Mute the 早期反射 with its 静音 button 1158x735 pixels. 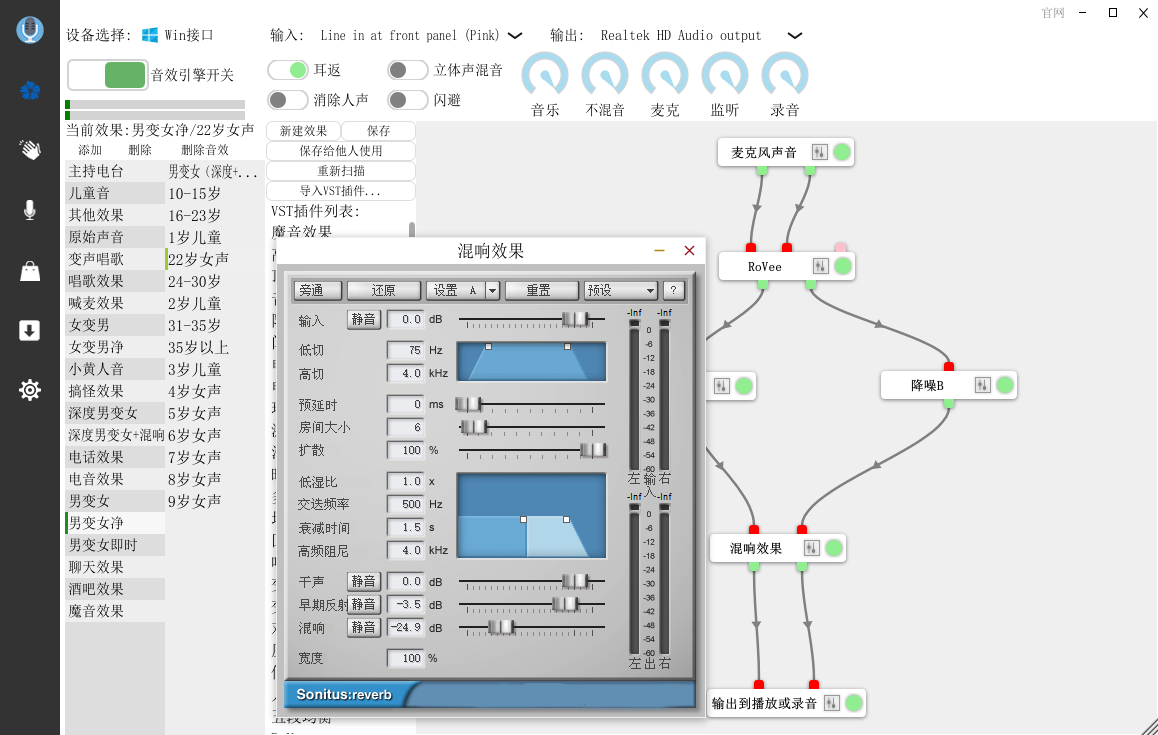tap(363, 604)
